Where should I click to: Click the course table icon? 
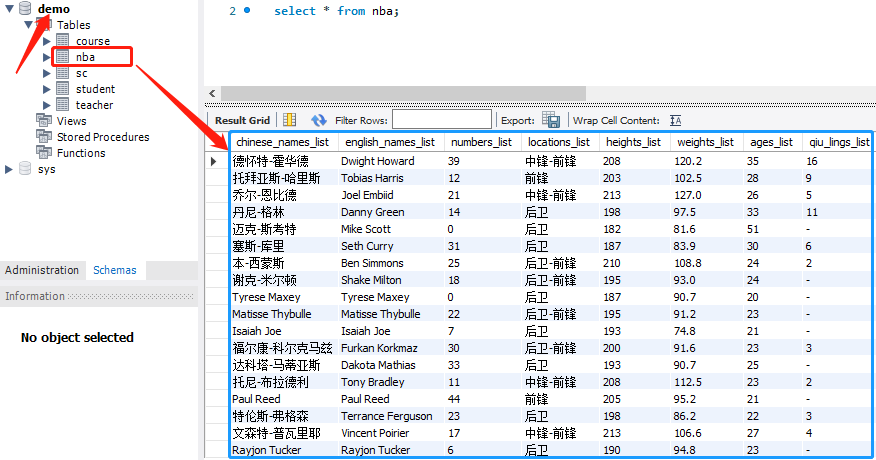pyautogui.click(x=63, y=41)
